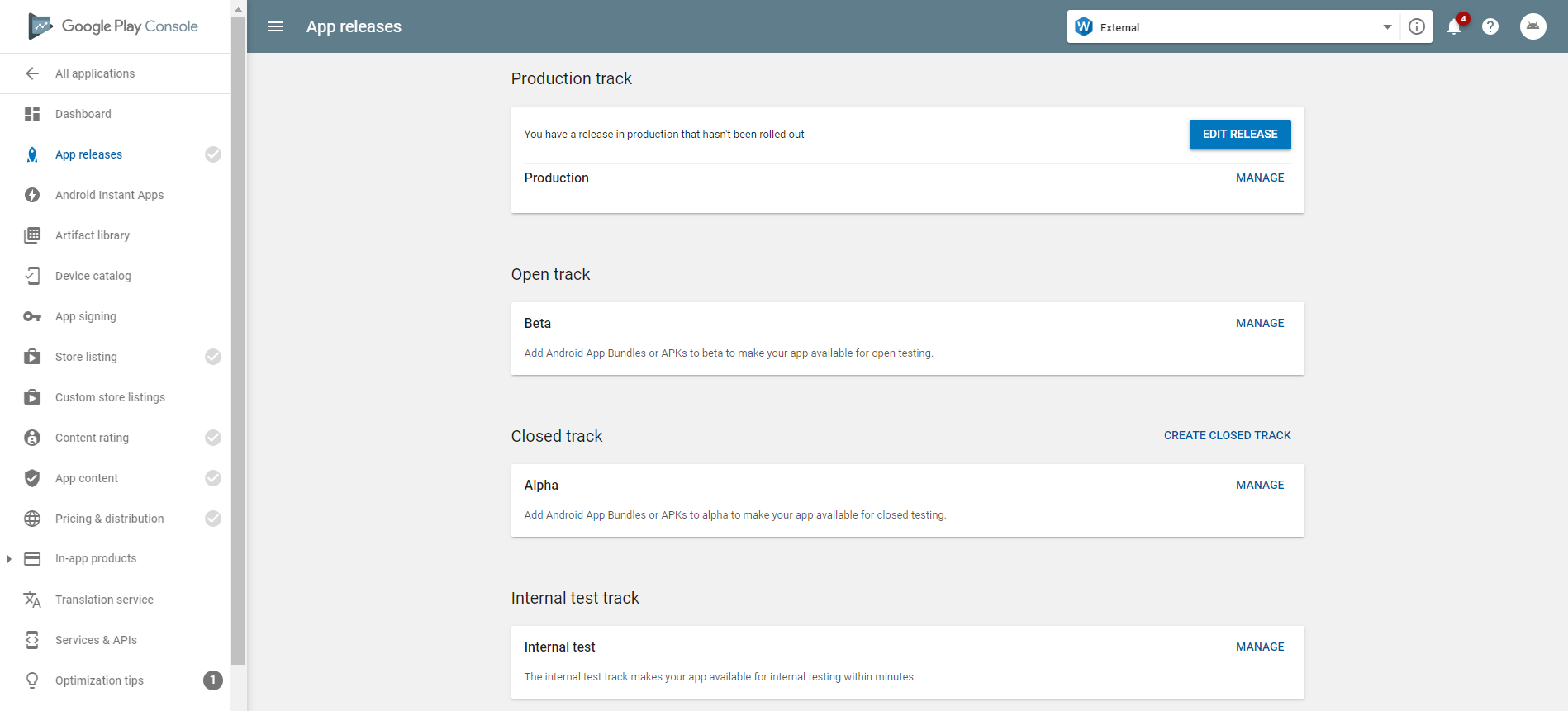Screen dimensions: 1568x711
Task: Open the Artifact library page
Action: [93, 235]
